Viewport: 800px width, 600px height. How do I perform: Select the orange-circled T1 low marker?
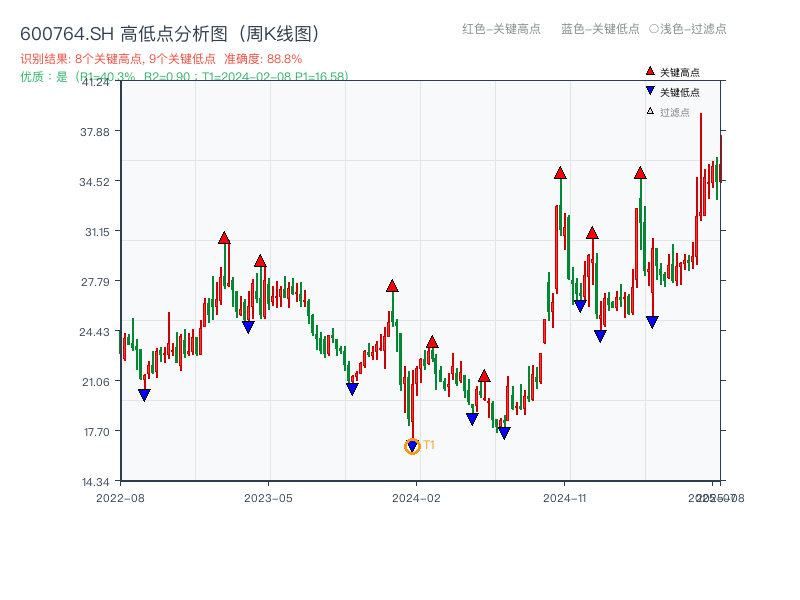[x=412, y=446]
